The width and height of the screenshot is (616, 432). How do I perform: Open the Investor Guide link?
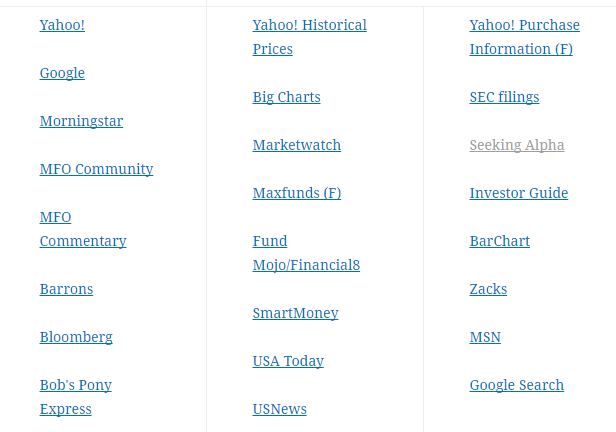pyautogui.click(x=518, y=193)
